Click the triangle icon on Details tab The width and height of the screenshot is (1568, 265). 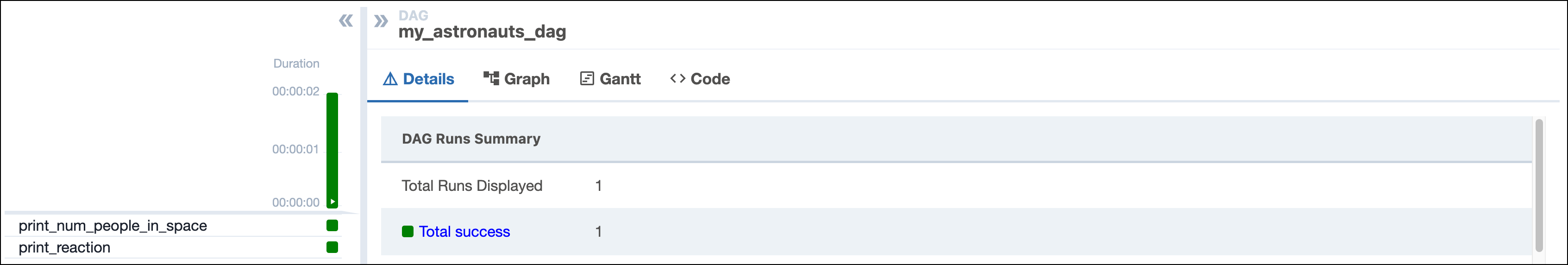pyautogui.click(x=390, y=79)
